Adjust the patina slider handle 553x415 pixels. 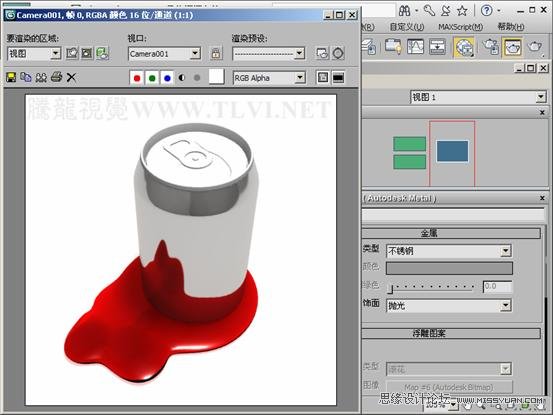pos(390,289)
